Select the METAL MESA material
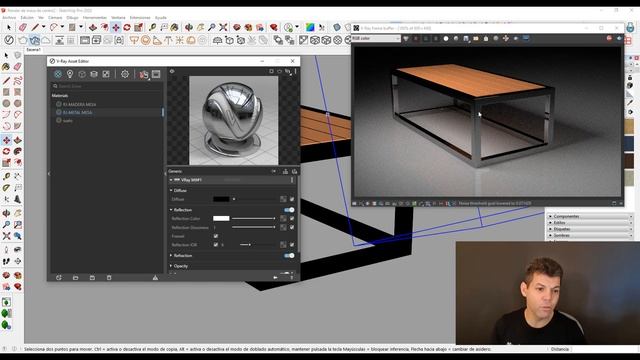 78,113
